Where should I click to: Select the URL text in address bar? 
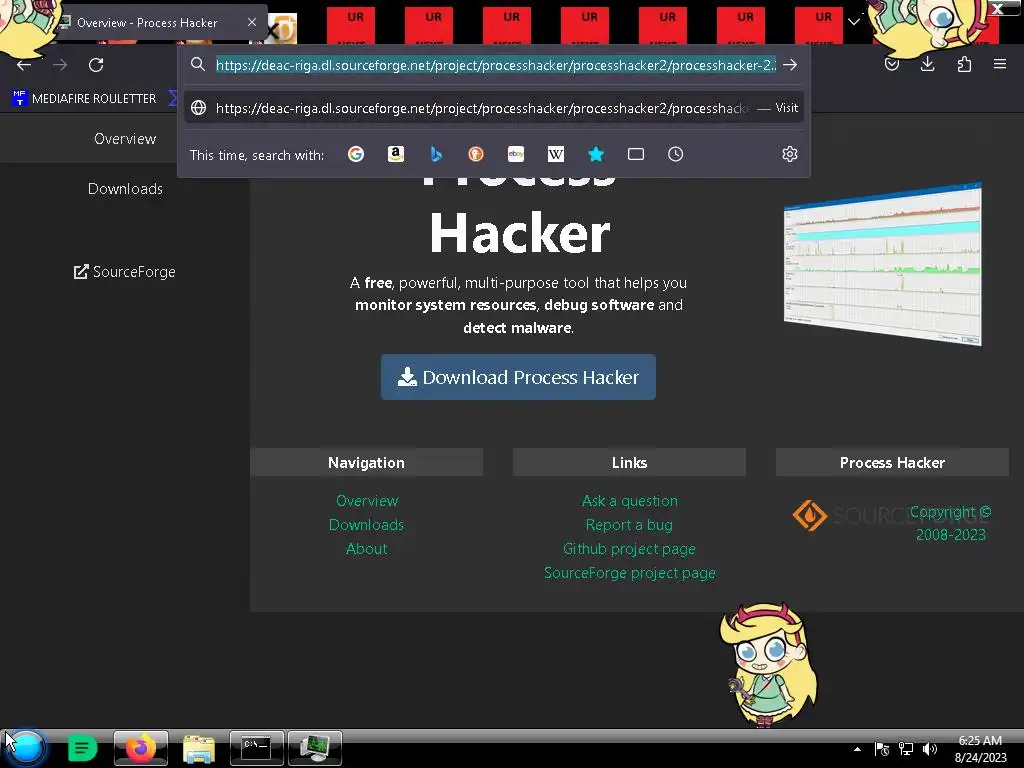click(496, 65)
